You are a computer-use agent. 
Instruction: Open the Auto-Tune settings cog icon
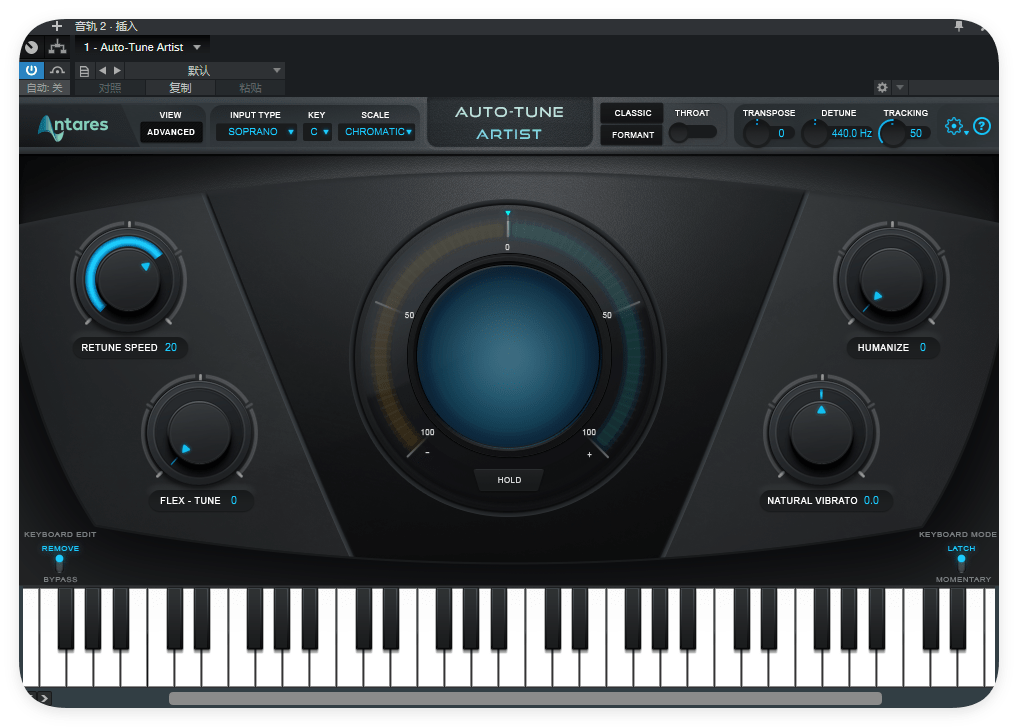[954, 126]
